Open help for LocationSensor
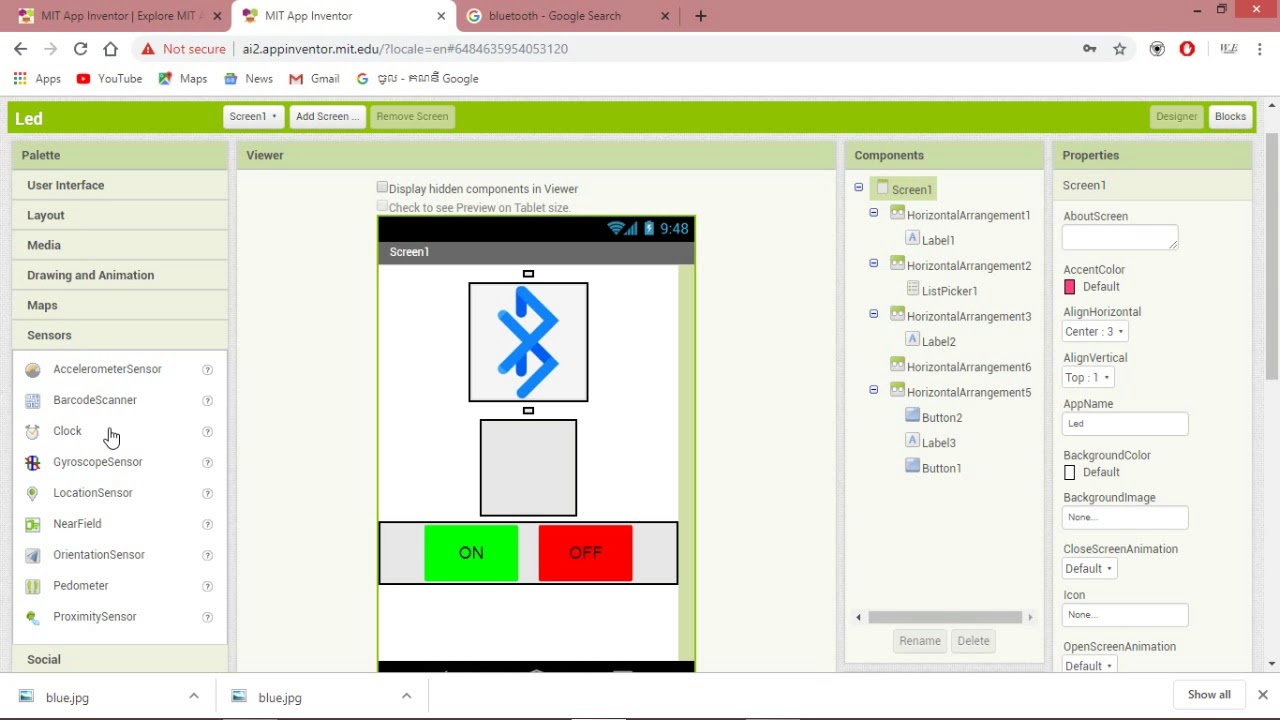Image resolution: width=1280 pixels, height=720 pixels. click(208, 494)
